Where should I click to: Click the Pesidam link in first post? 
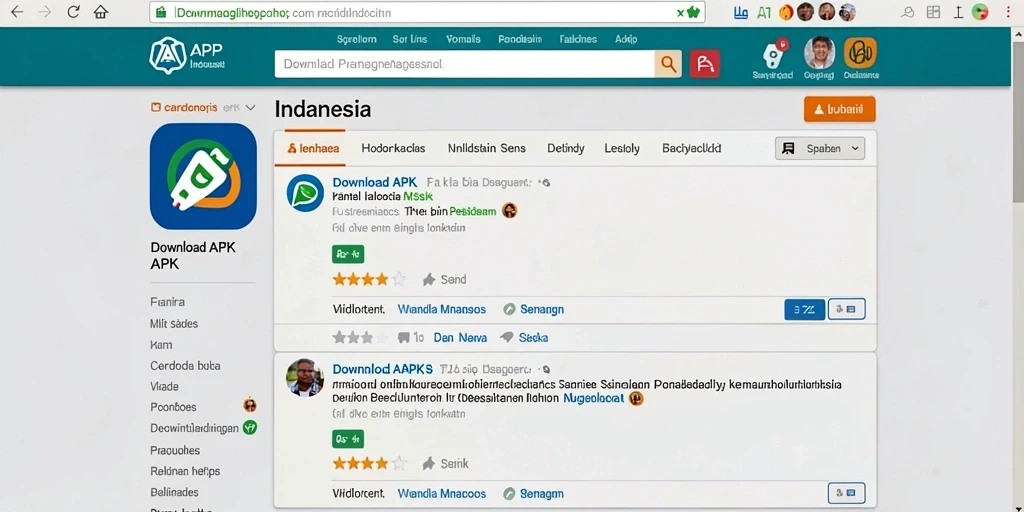coord(473,211)
